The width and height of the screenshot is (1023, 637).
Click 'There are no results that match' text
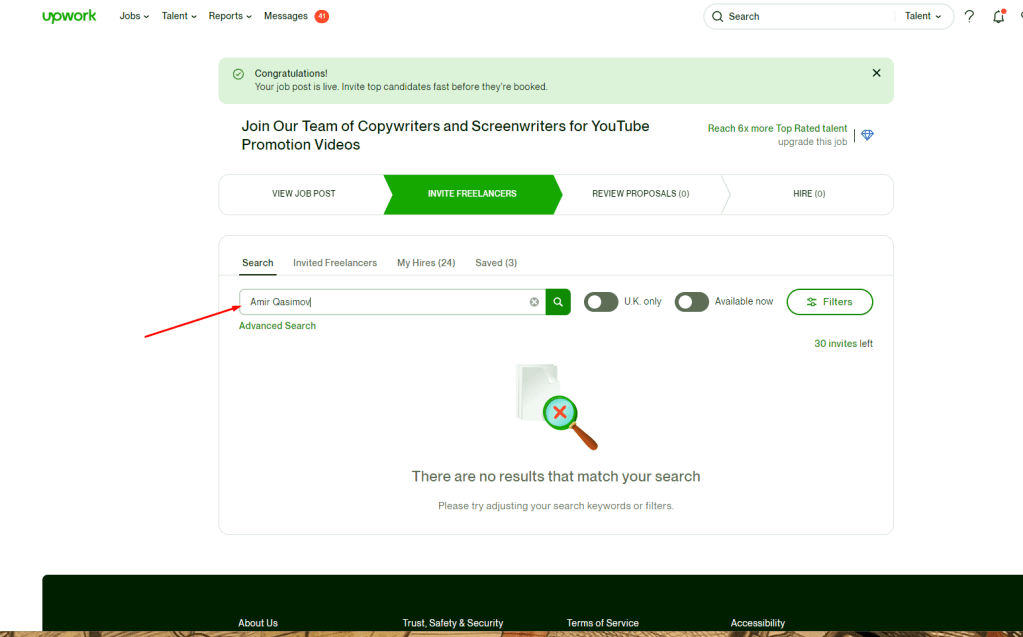(556, 476)
